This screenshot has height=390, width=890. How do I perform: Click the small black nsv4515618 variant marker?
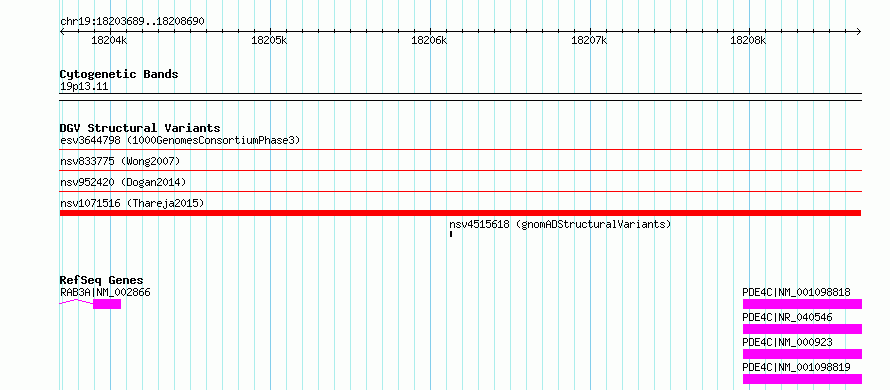point(451,234)
